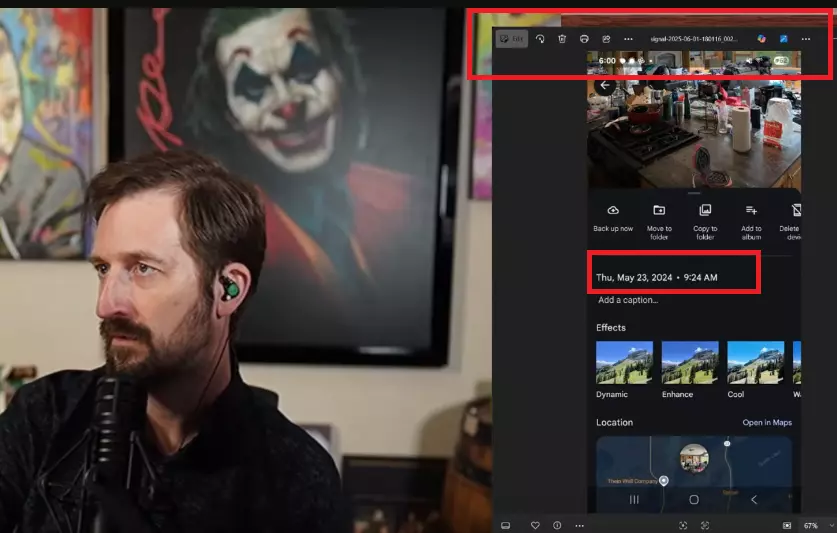Click the location pin near Thein Well Company
This screenshot has width=837, height=533.
664,481
